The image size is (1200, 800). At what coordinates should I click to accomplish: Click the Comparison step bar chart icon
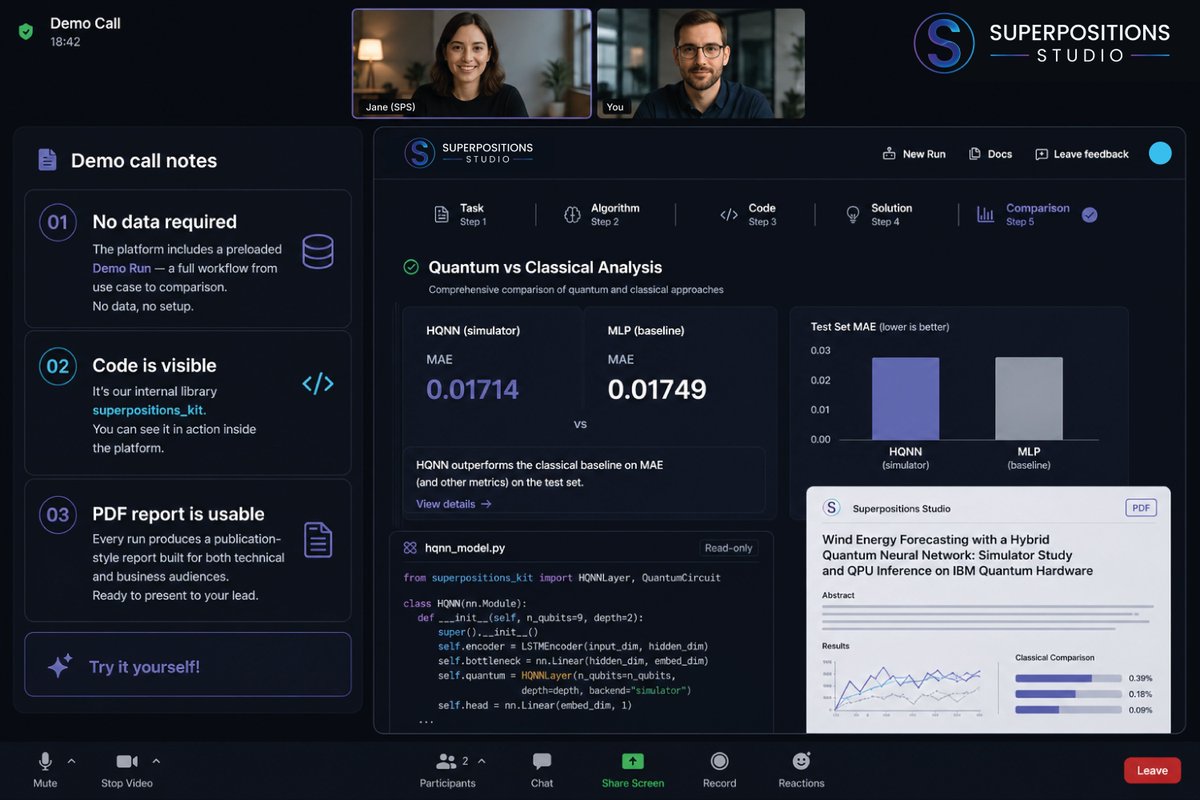tap(985, 214)
